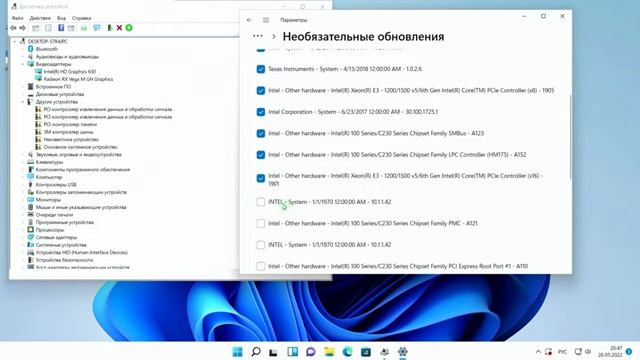The width and height of the screenshot is (640, 360).
Task: Open the Справка menu in Device Manager
Action: (x=81, y=18)
